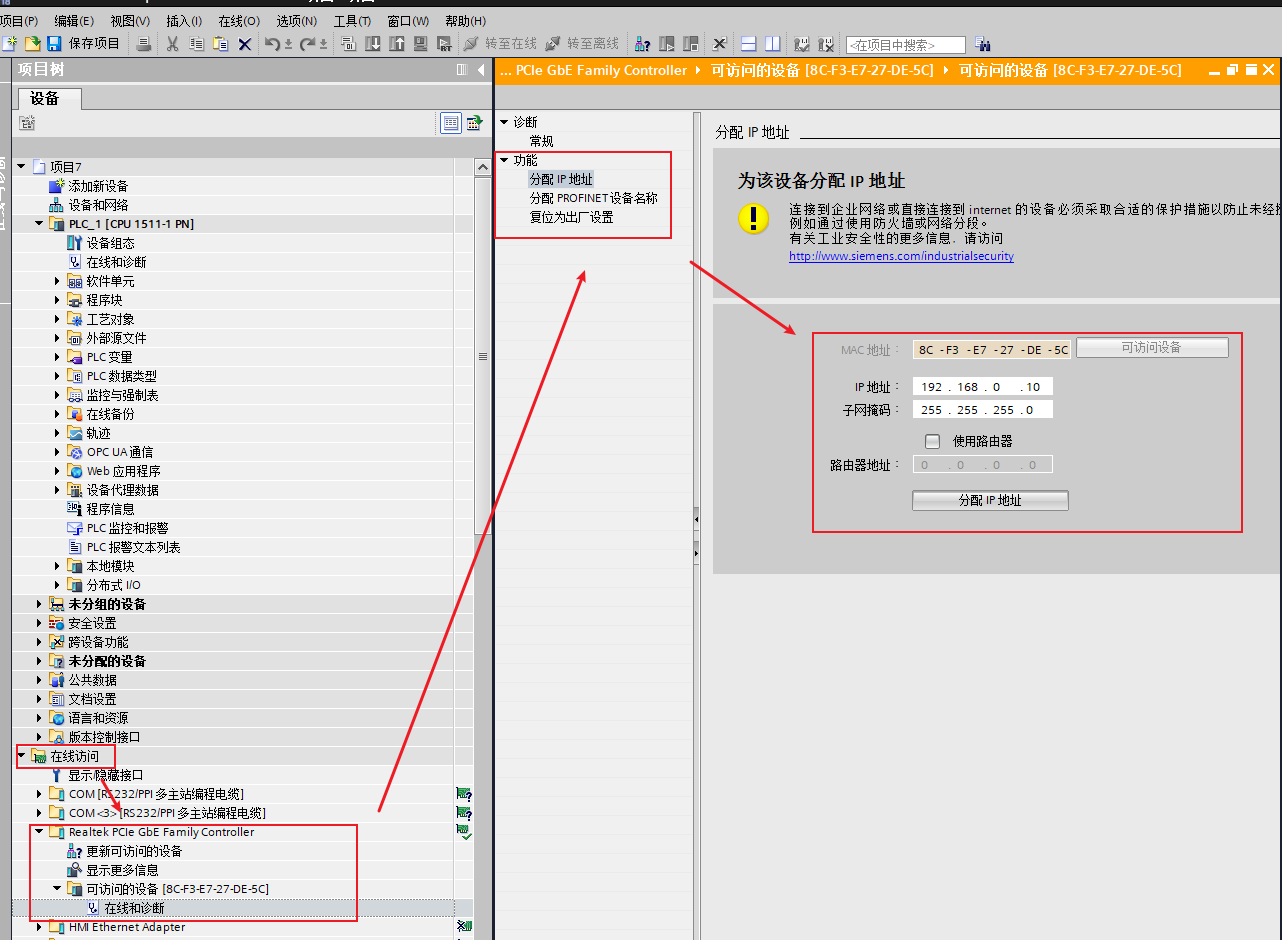Open 添加新设备 in project tree

[98, 186]
